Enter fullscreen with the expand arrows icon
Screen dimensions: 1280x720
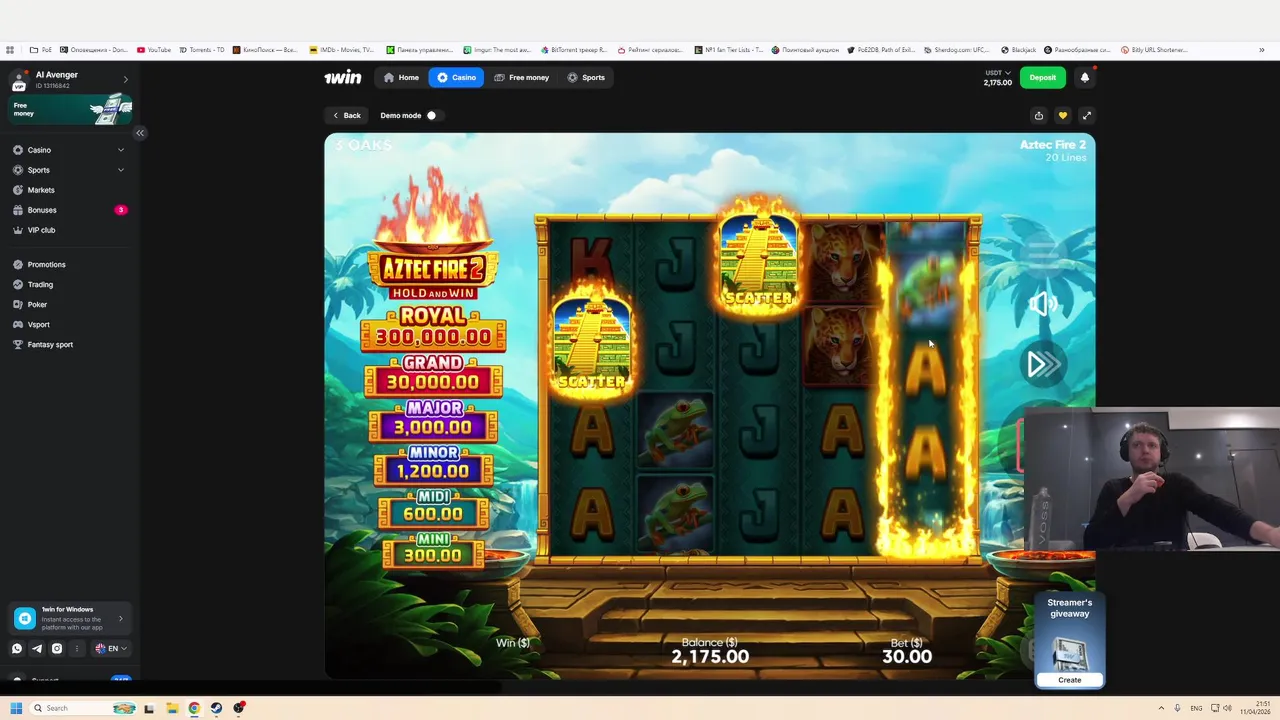1087,116
